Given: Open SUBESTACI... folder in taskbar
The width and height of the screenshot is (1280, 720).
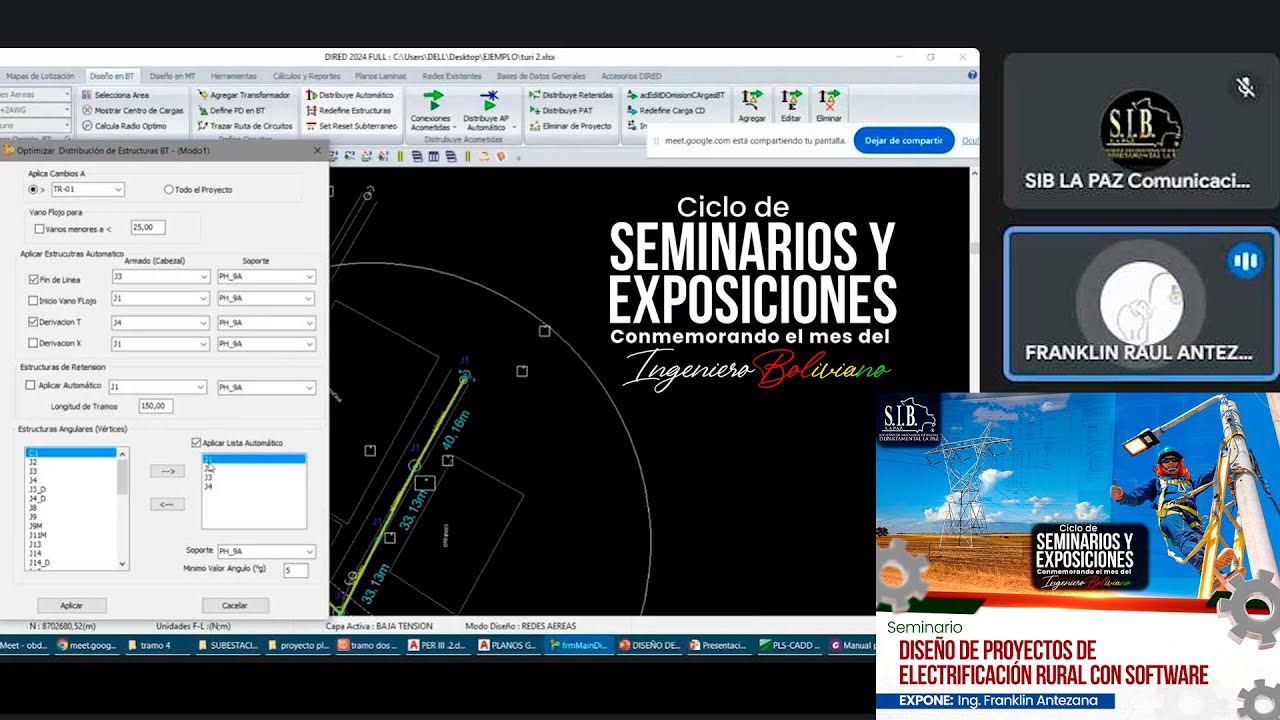Looking at the screenshot, I should (x=227, y=645).
